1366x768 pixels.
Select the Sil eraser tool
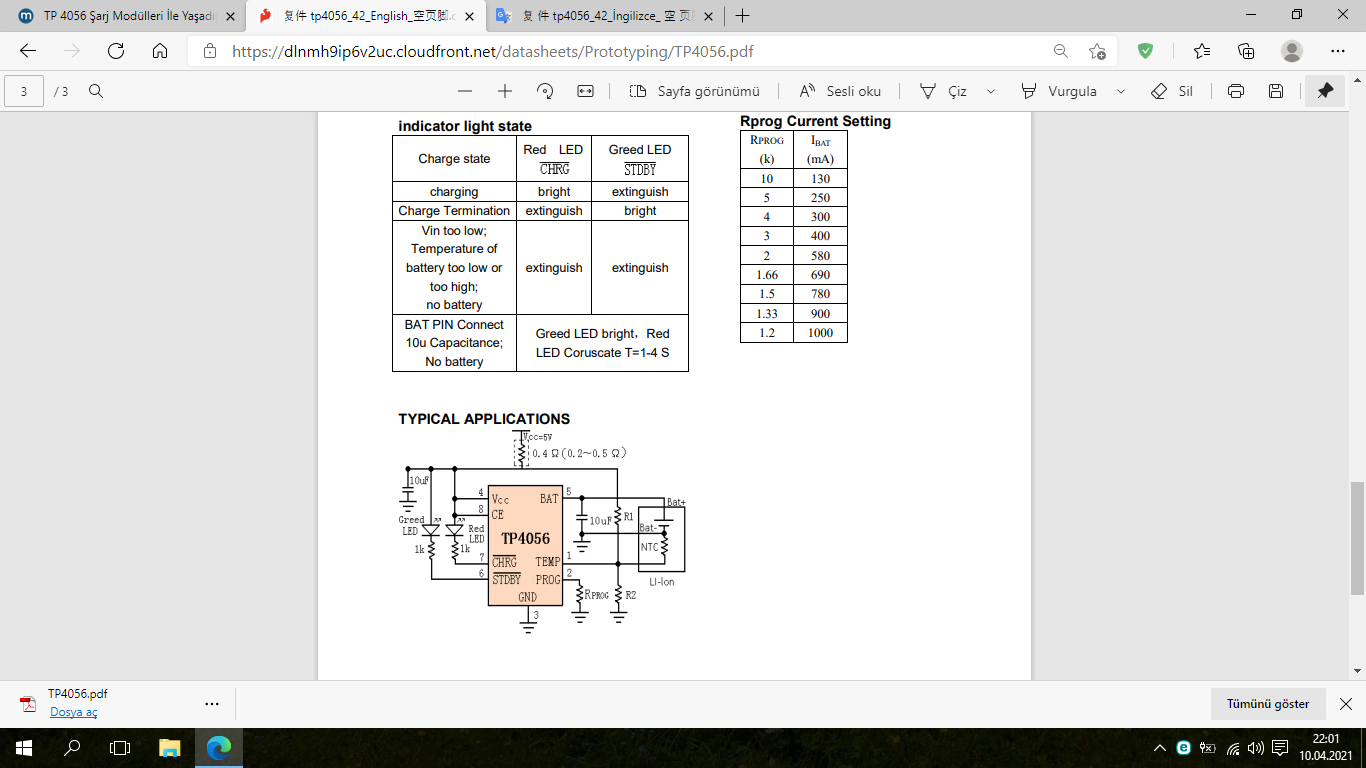[x=1172, y=91]
